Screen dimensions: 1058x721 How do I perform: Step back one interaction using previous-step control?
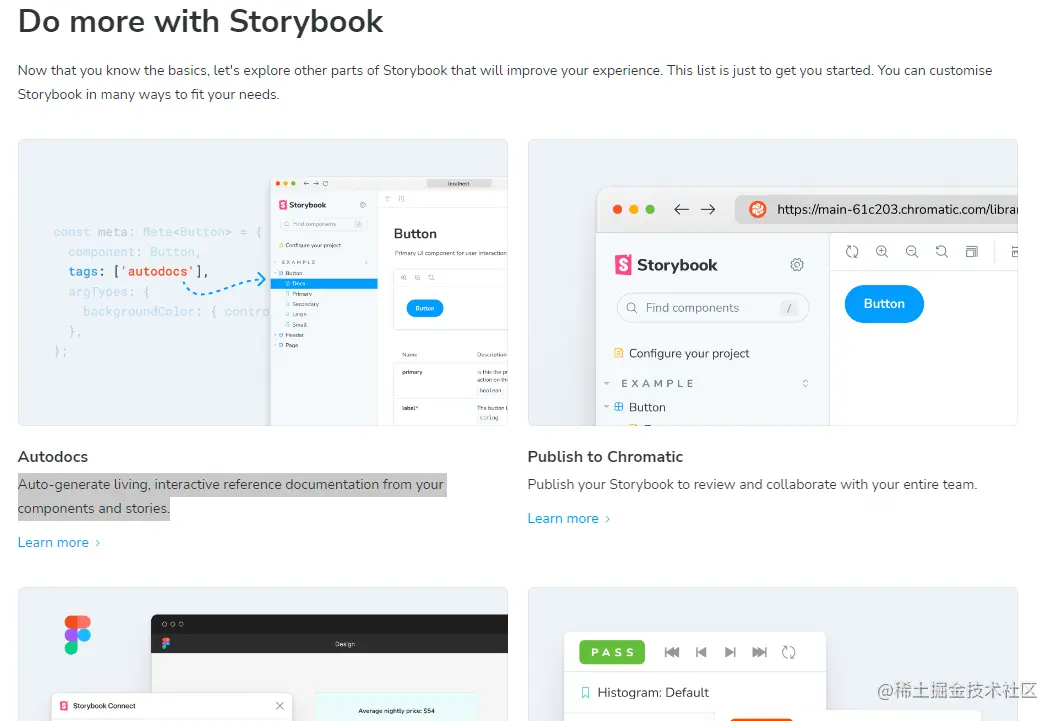point(701,652)
